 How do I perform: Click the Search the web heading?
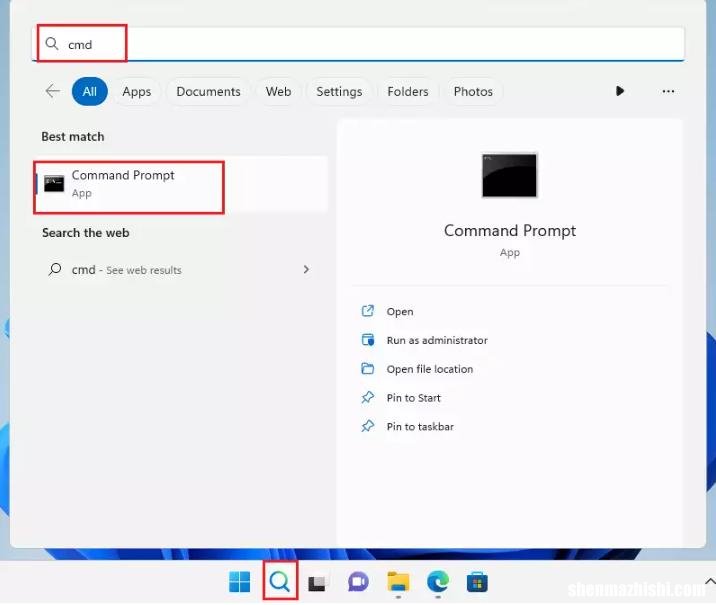click(85, 233)
